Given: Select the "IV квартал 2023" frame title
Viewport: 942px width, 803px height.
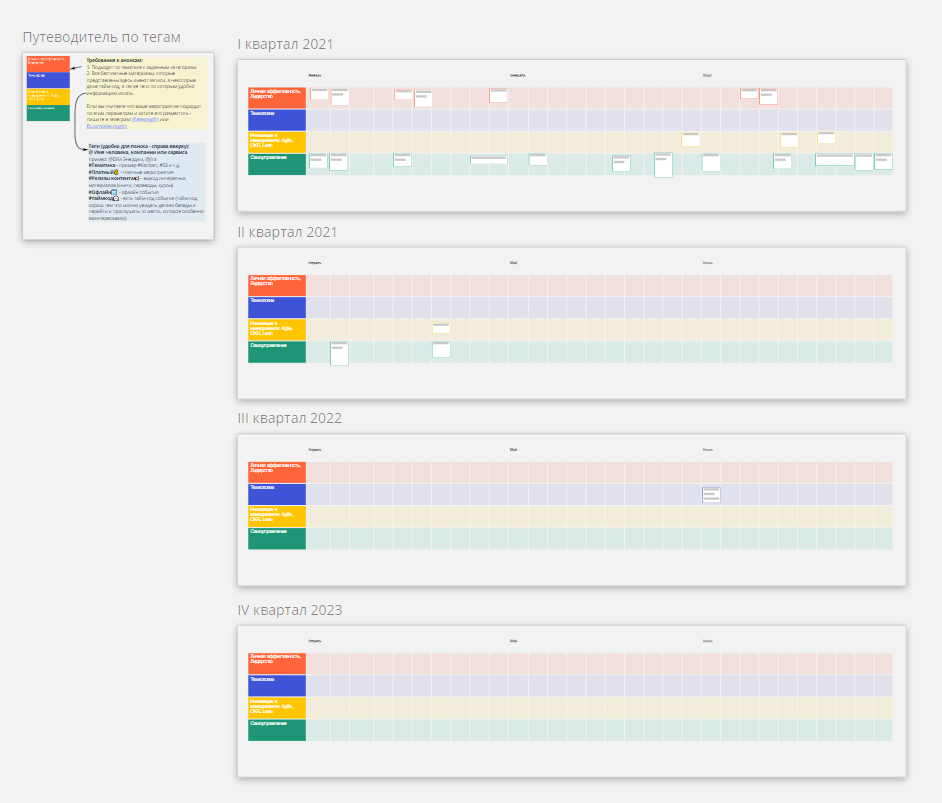Looking at the screenshot, I should [x=289, y=610].
